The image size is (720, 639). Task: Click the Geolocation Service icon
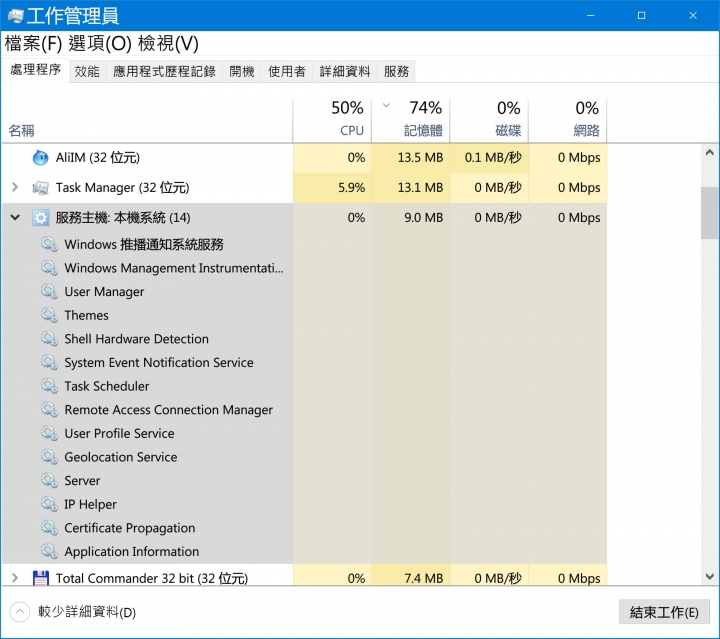pos(49,457)
